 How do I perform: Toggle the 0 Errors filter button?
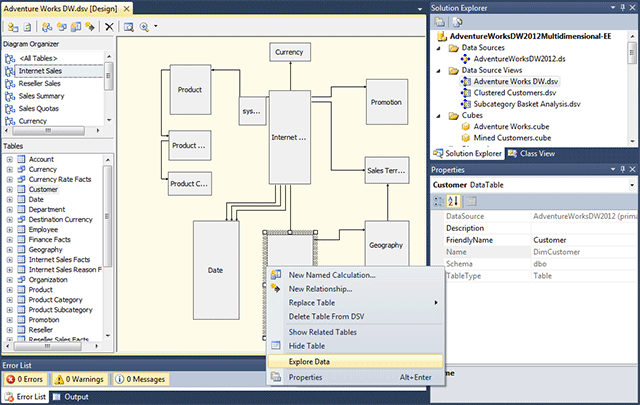point(27,380)
